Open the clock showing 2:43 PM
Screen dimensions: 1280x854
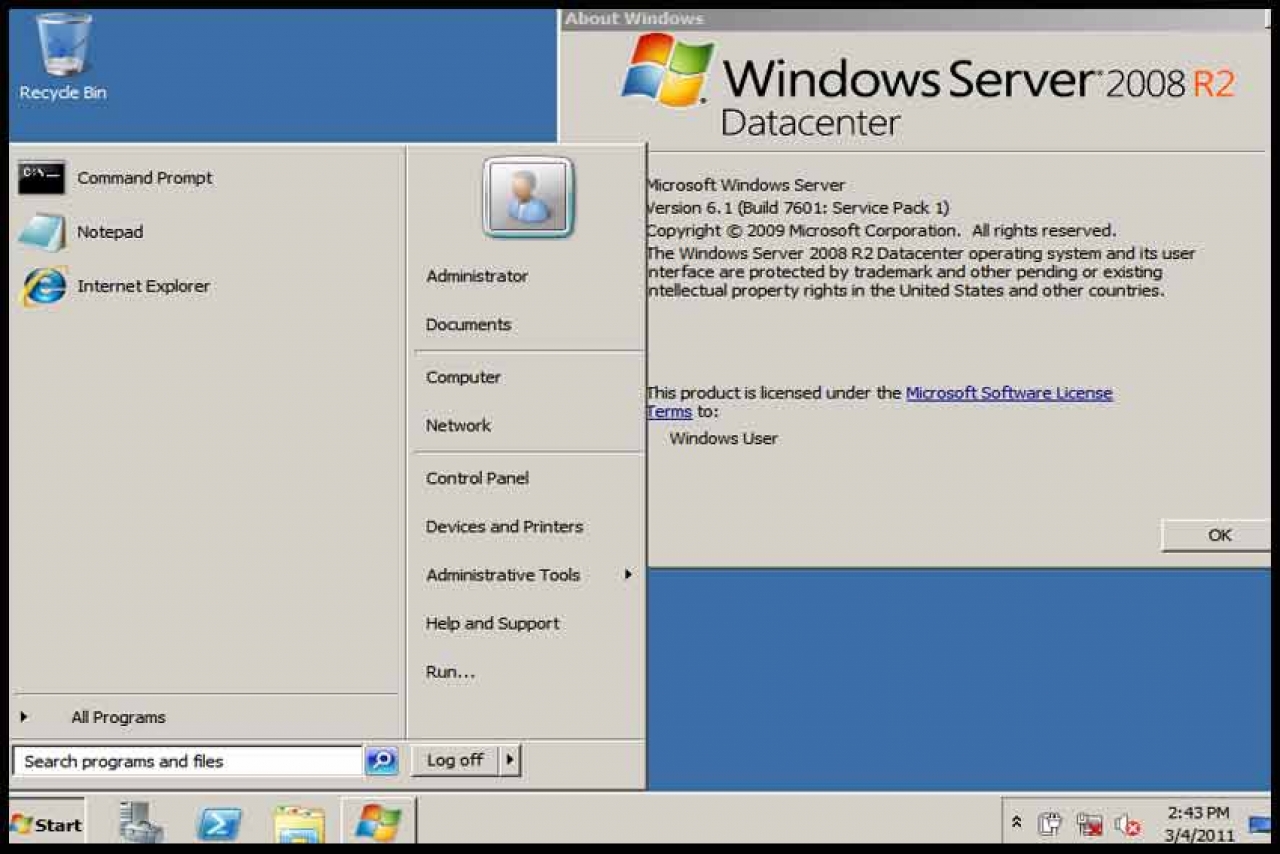click(1198, 824)
